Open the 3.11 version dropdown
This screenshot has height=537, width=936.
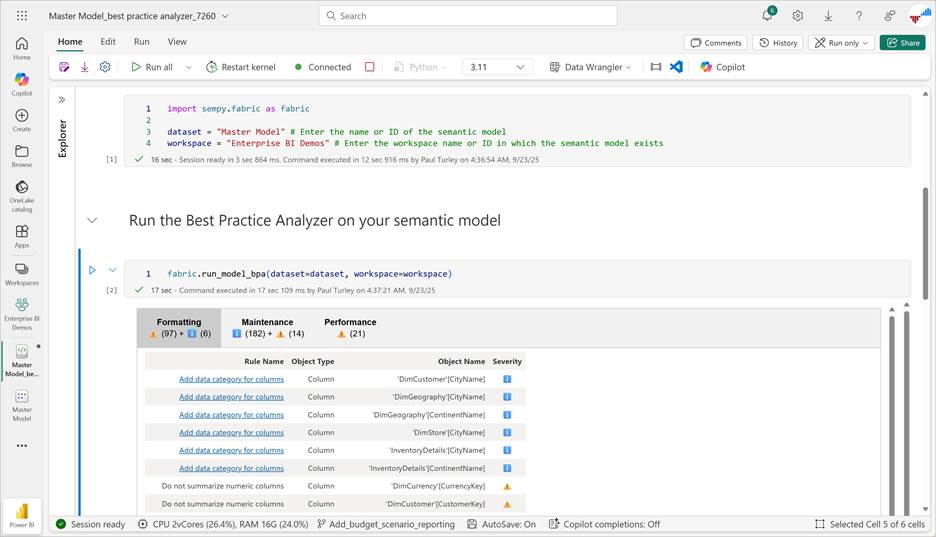pos(497,67)
